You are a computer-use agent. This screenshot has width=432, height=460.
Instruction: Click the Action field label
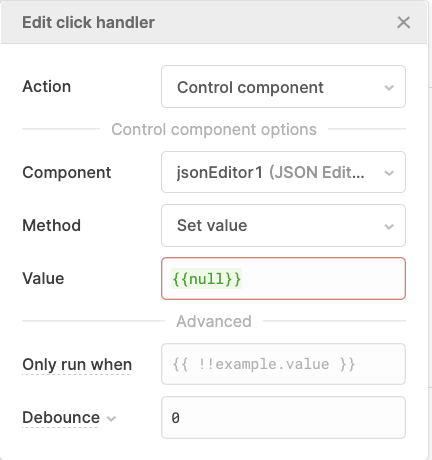point(46,87)
